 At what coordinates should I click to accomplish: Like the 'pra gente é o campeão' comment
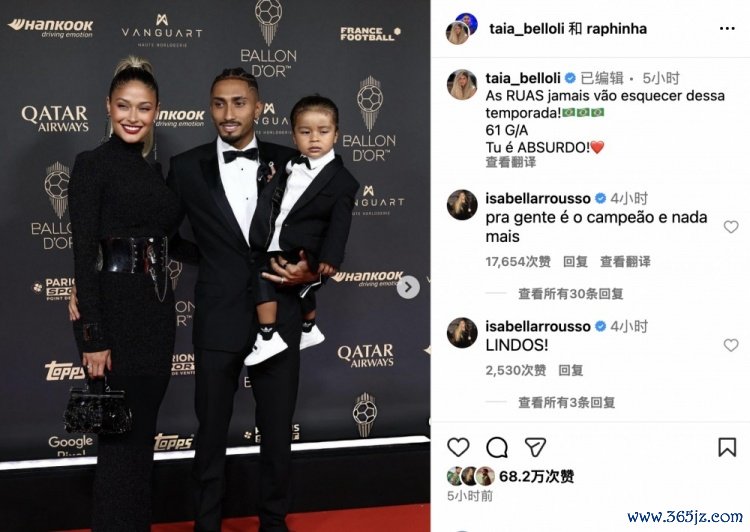tap(730, 226)
